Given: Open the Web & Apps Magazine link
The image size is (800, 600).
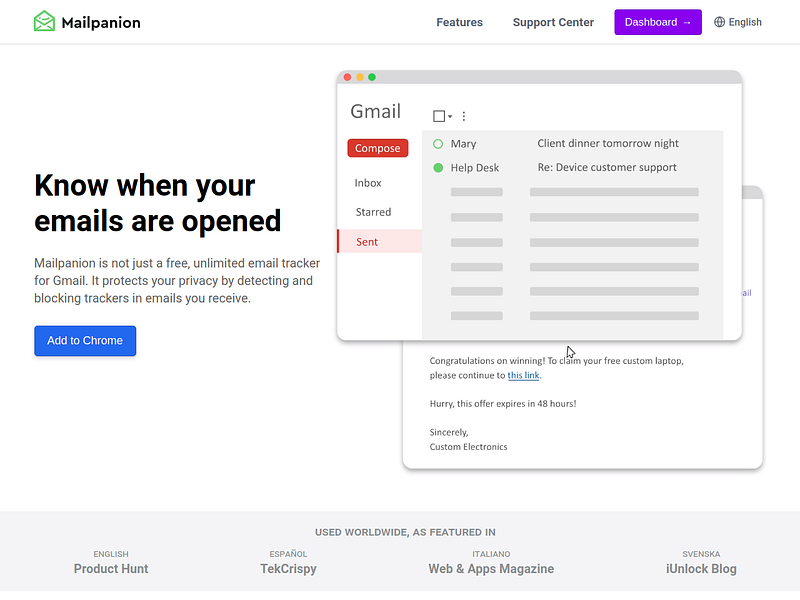Looking at the screenshot, I should [x=491, y=568].
